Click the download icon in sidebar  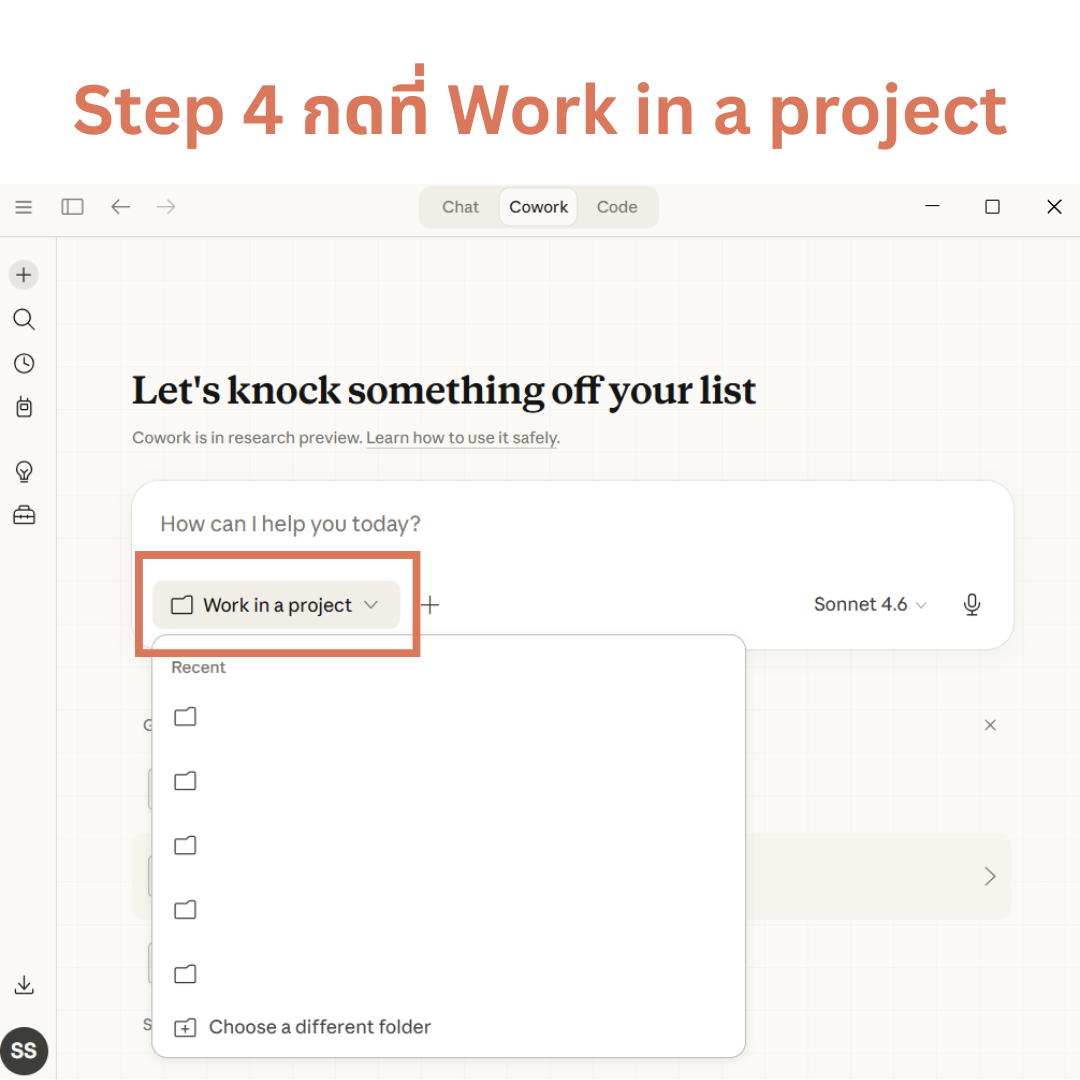click(24, 986)
